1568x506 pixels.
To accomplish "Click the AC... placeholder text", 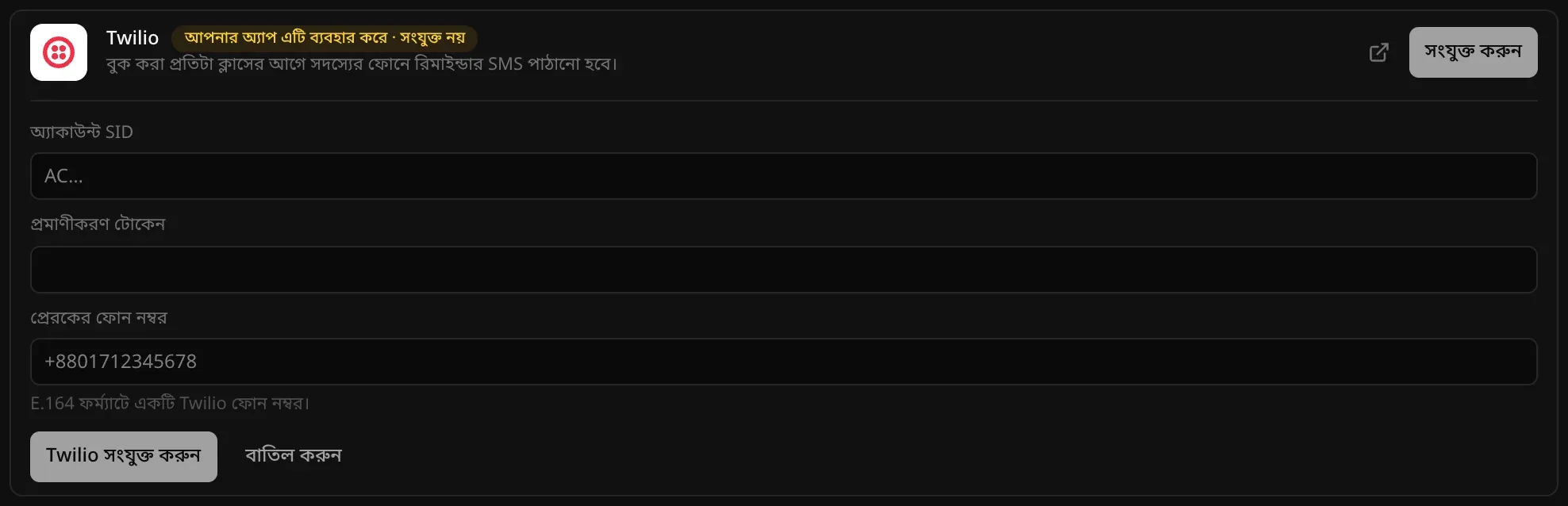I will (63, 176).
